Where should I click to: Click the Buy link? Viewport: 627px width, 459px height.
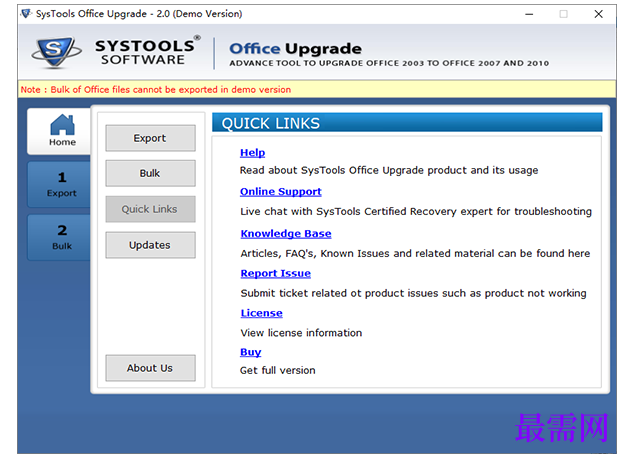tap(251, 352)
